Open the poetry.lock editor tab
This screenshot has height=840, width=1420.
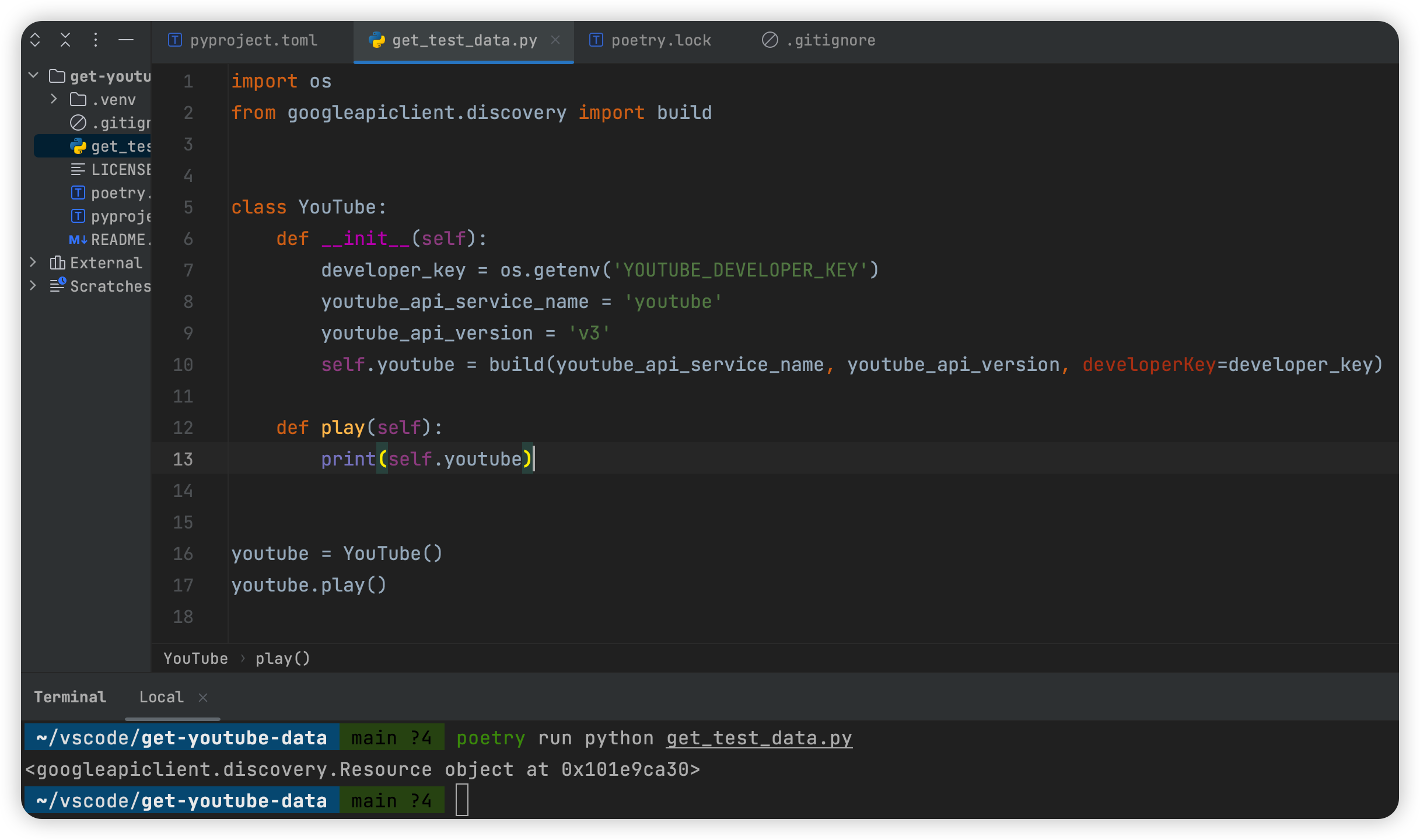660,40
